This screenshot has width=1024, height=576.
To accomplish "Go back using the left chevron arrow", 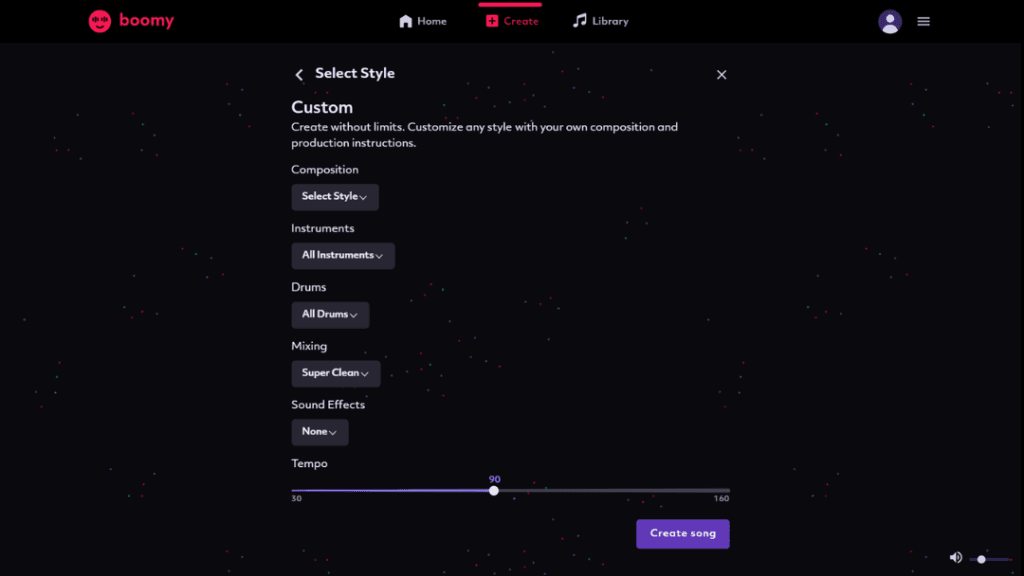I will click(299, 74).
